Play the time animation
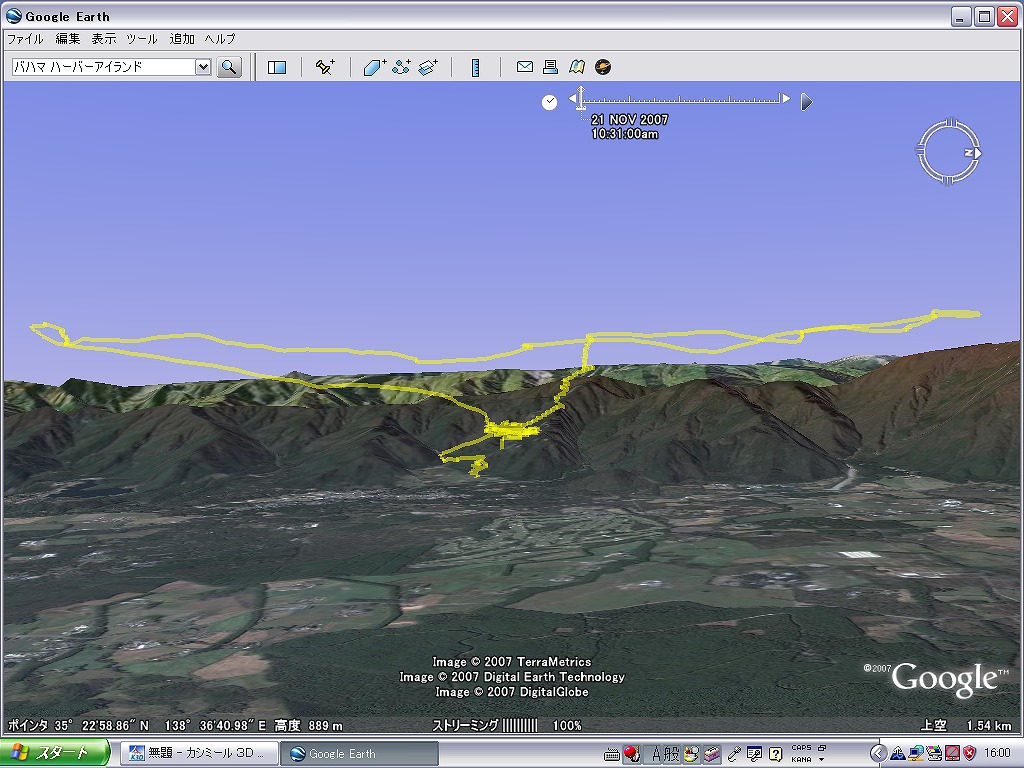This screenshot has height=768, width=1024. click(x=806, y=102)
